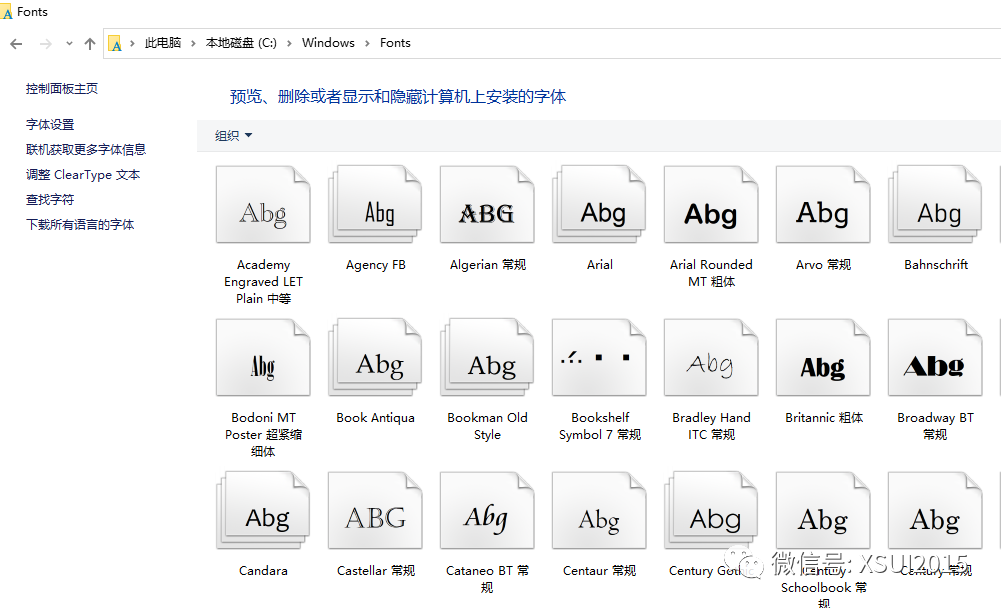
Task: Open 调整 ClearType 文本 link
Action: 83,174
